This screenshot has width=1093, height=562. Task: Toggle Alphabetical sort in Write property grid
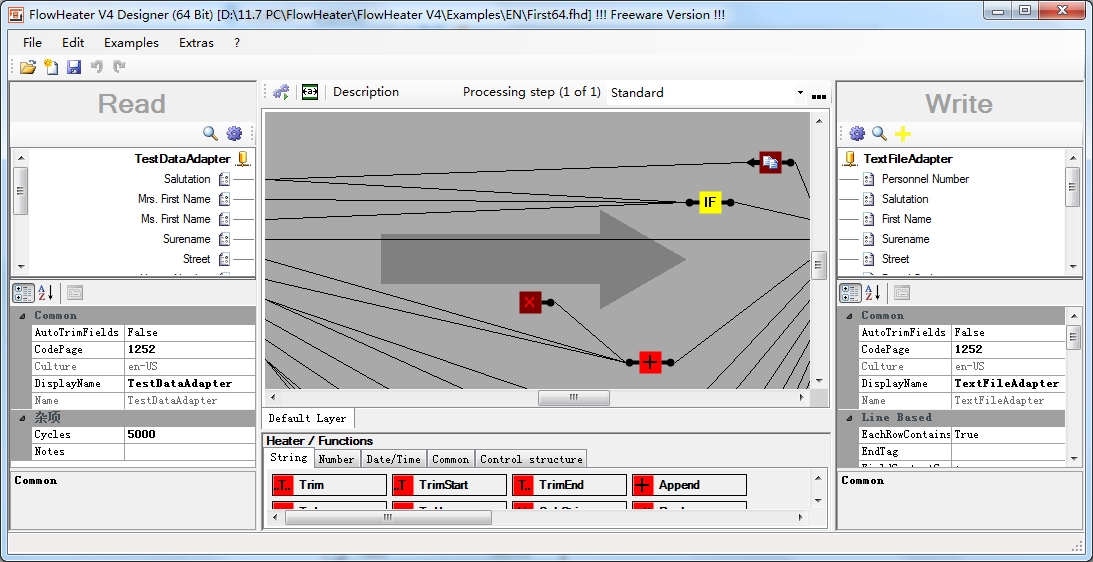coord(872,293)
